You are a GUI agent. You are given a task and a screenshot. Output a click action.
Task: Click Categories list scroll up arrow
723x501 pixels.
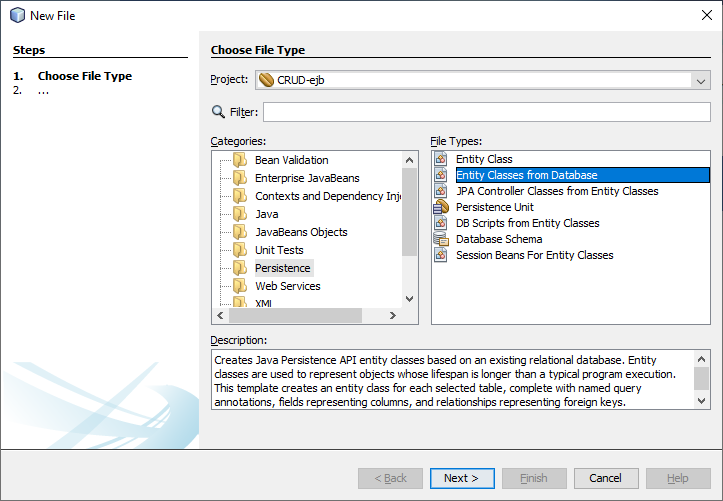(409, 160)
